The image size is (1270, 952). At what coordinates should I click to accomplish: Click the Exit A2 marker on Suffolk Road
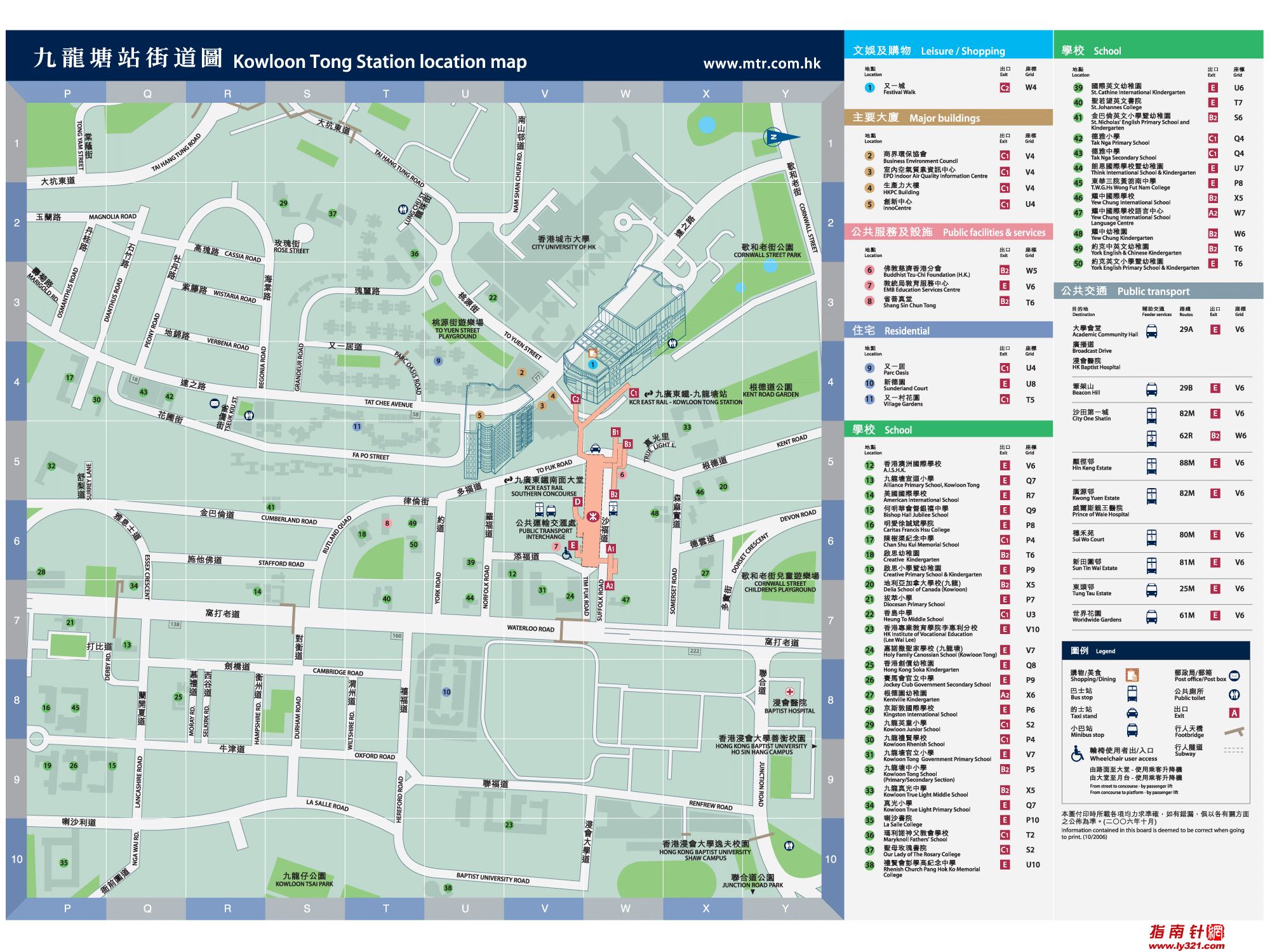[610, 586]
